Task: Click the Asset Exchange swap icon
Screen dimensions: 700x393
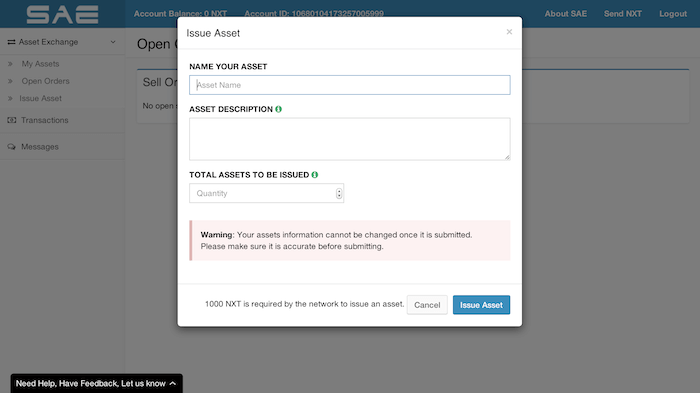Action: 11,42
